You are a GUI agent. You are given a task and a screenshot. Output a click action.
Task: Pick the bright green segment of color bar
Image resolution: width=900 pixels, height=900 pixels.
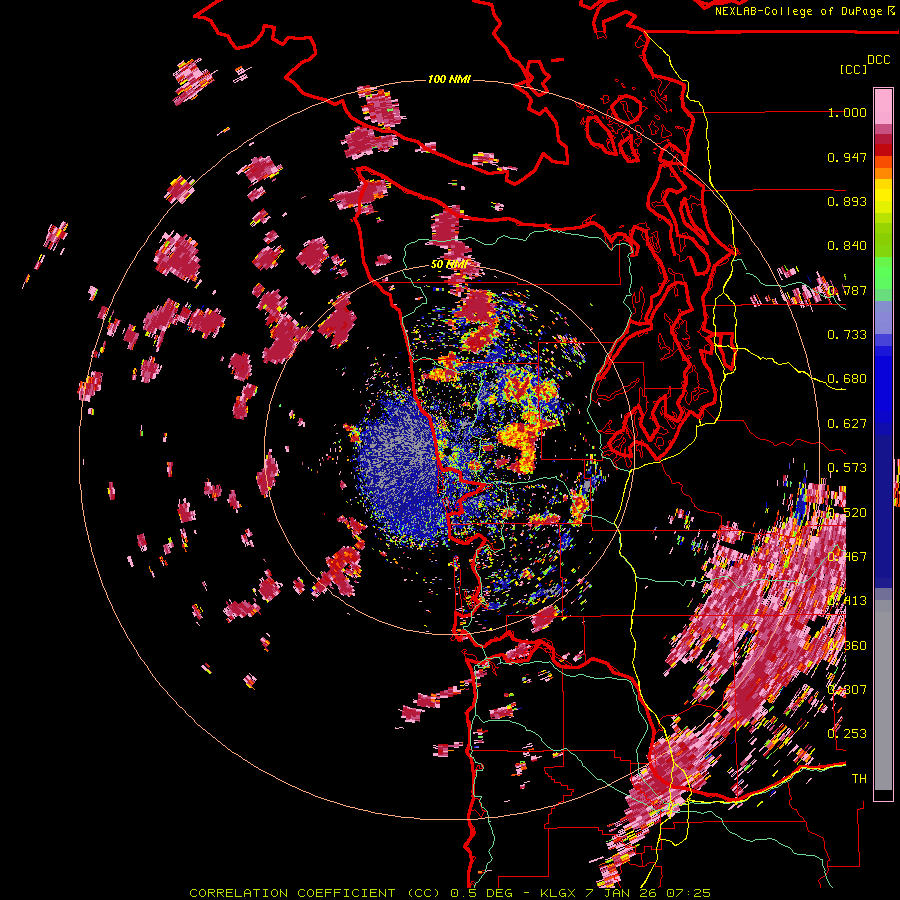coord(883,273)
